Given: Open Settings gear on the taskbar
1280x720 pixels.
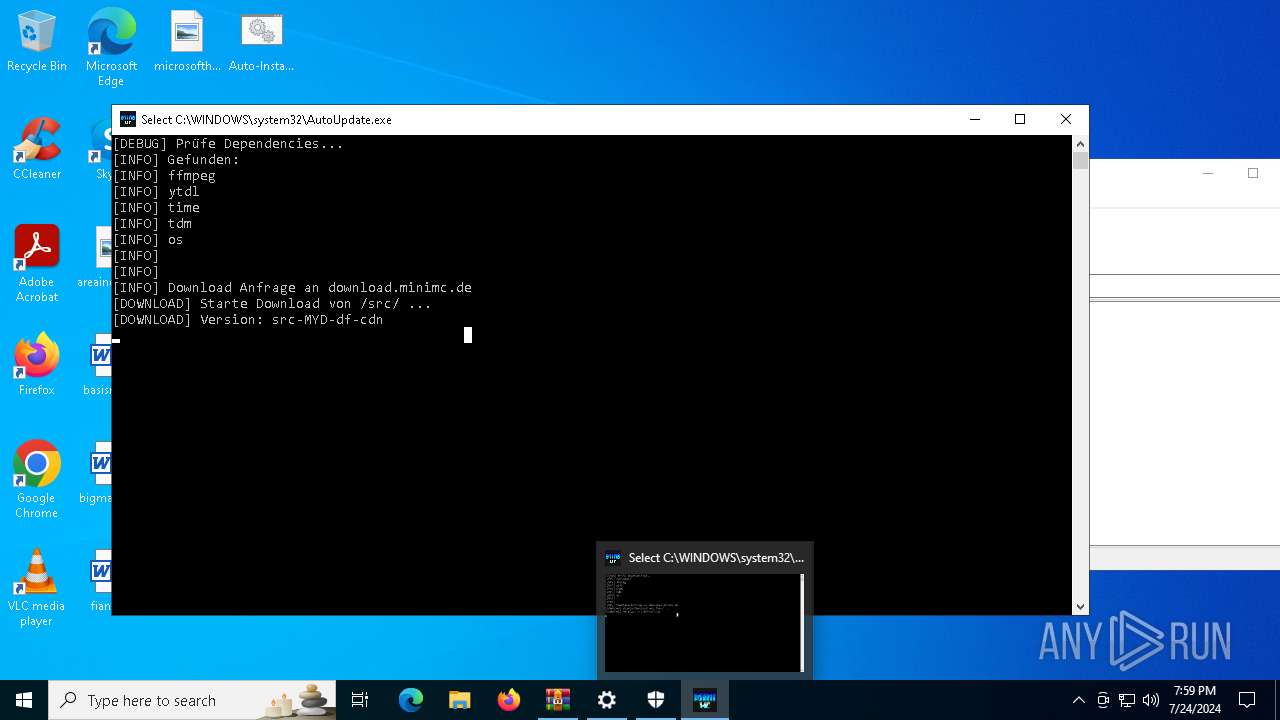Looking at the screenshot, I should click(x=607, y=700).
